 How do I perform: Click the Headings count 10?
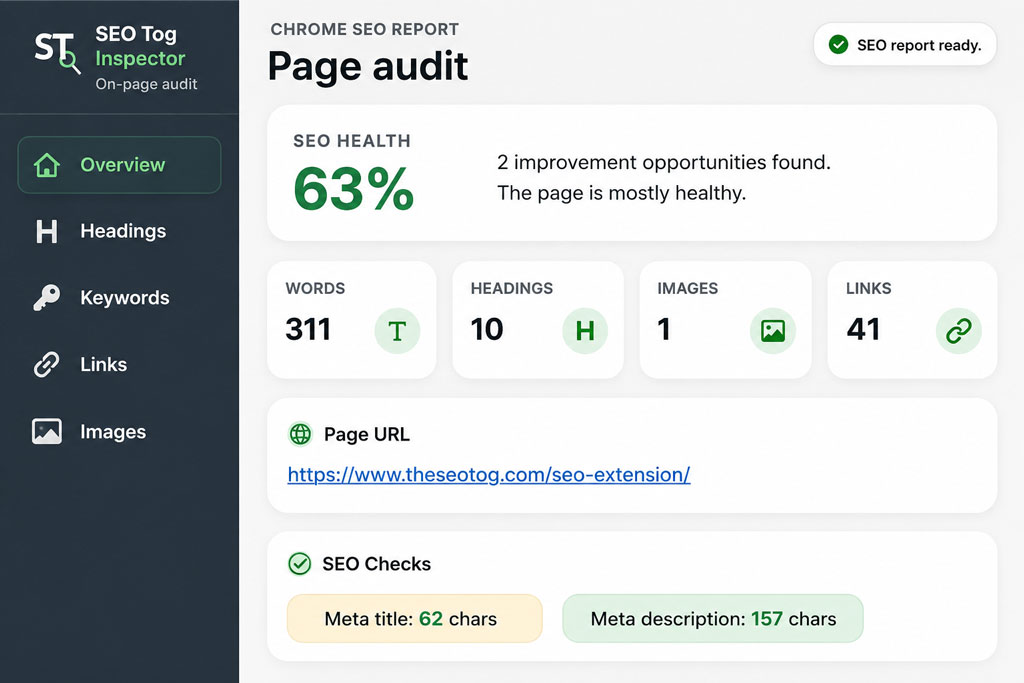coord(487,329)
